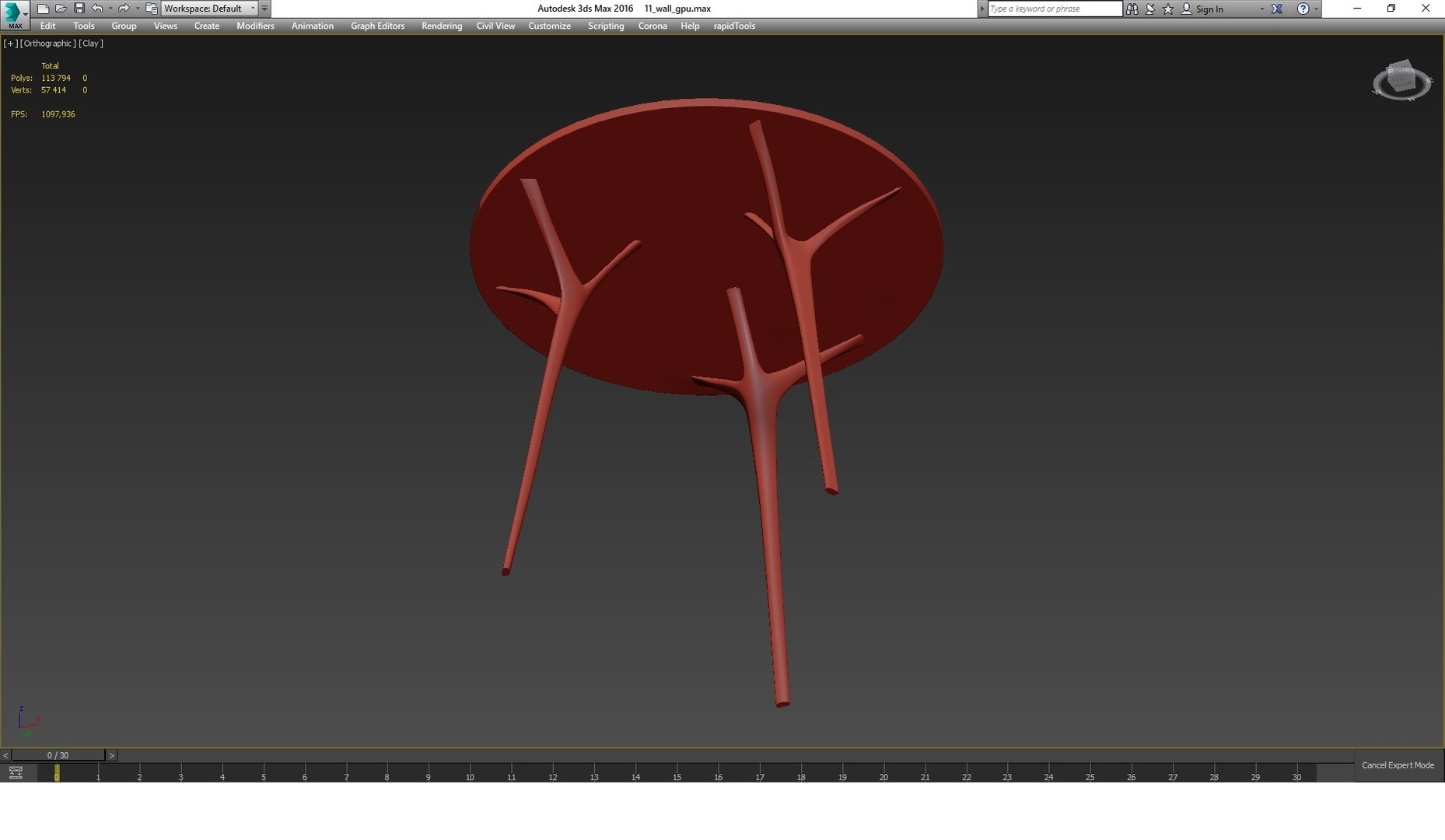Expand the Sign In dropdown arrow
Viewport: 1445px width, 840px height.
pyautogui.click(x=1261, y=9)
